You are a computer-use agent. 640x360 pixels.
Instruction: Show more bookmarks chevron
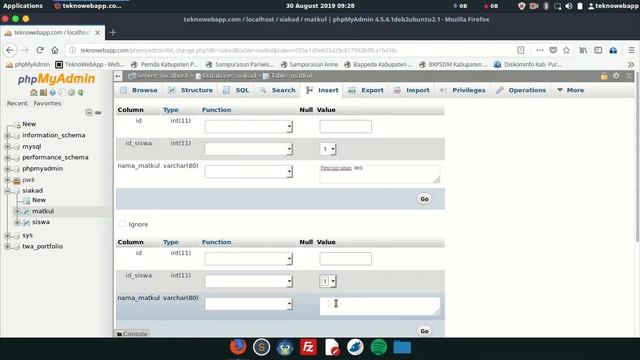click(631, 64)
